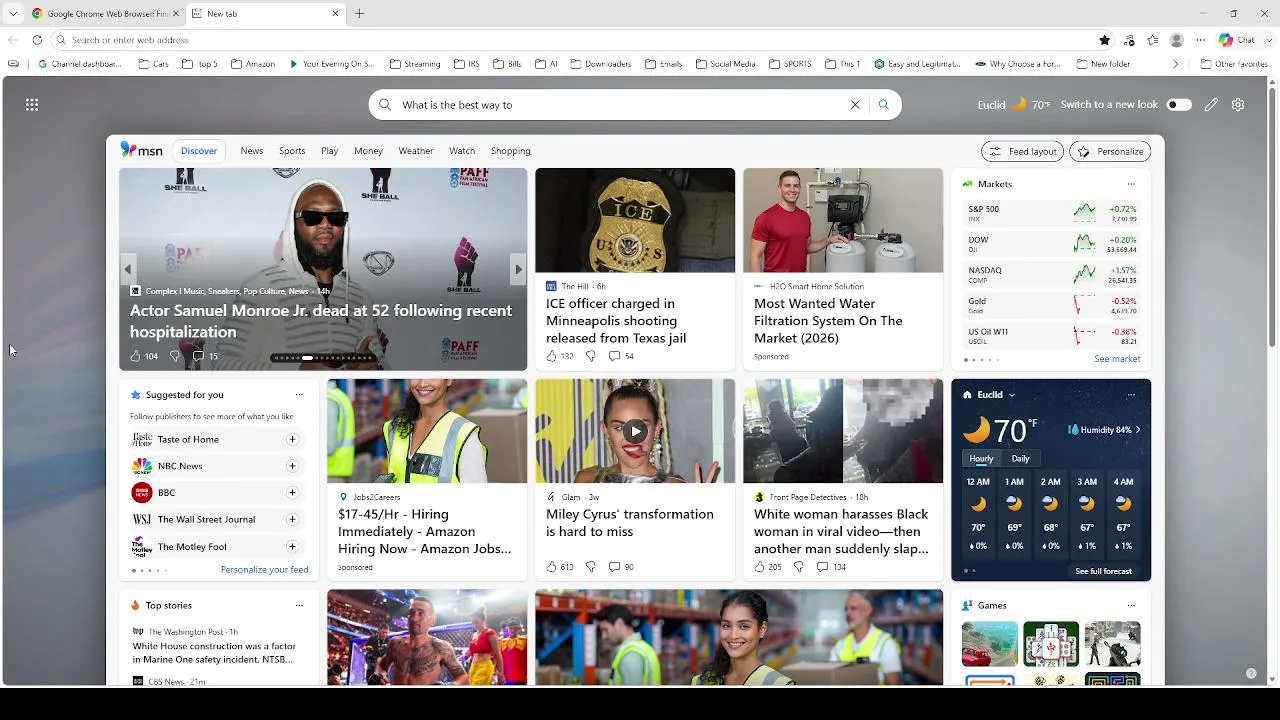1280x720 pixels.
Task: Follow BBC with plus icon
Action: pyautogui.click(x=292, y=493)
